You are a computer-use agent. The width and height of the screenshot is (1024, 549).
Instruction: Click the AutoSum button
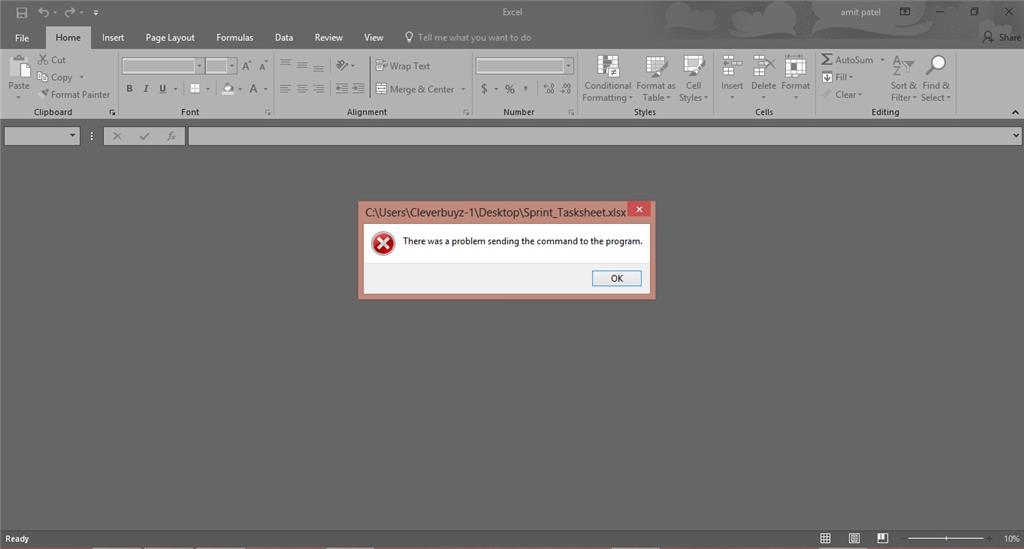click(847, 59)
